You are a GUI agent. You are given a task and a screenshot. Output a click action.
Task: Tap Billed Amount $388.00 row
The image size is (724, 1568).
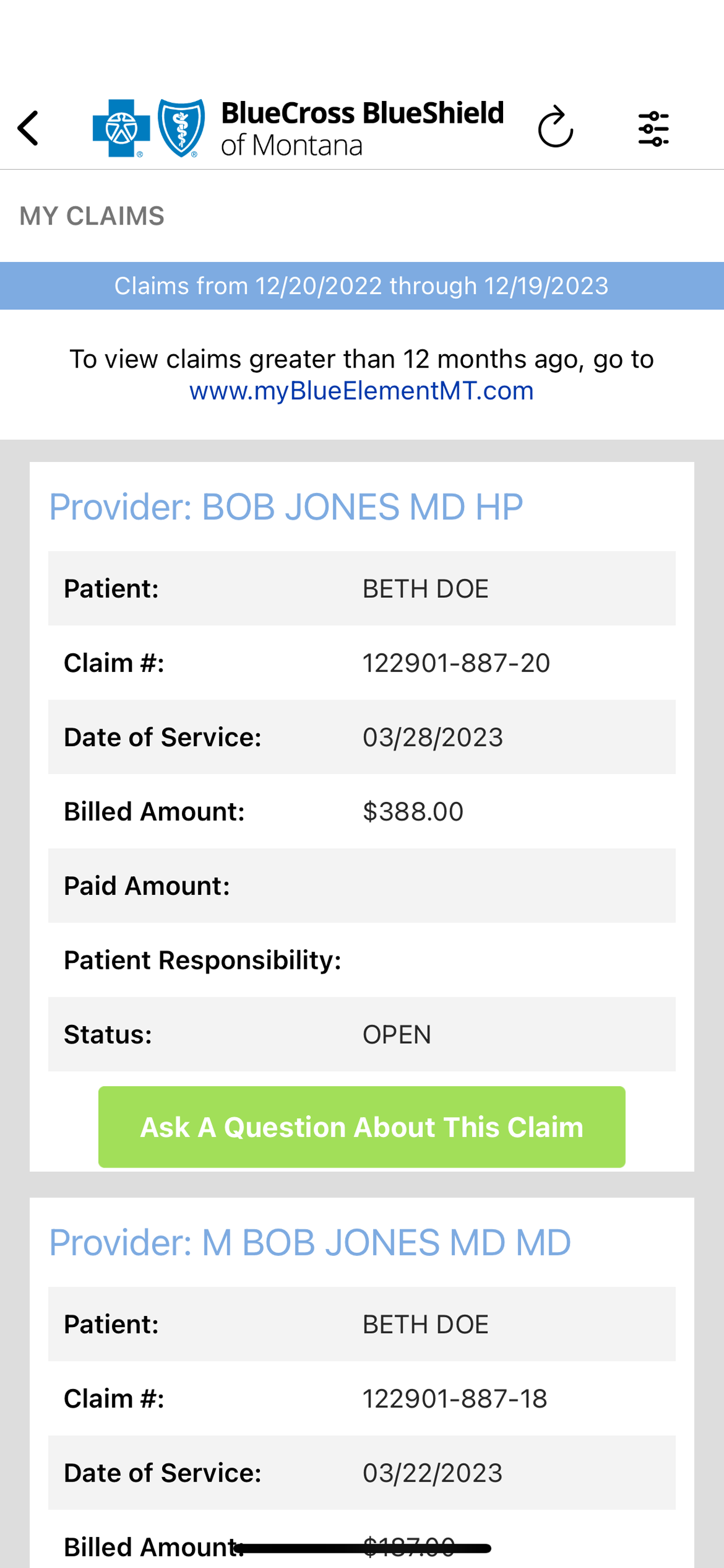point(362,811)
